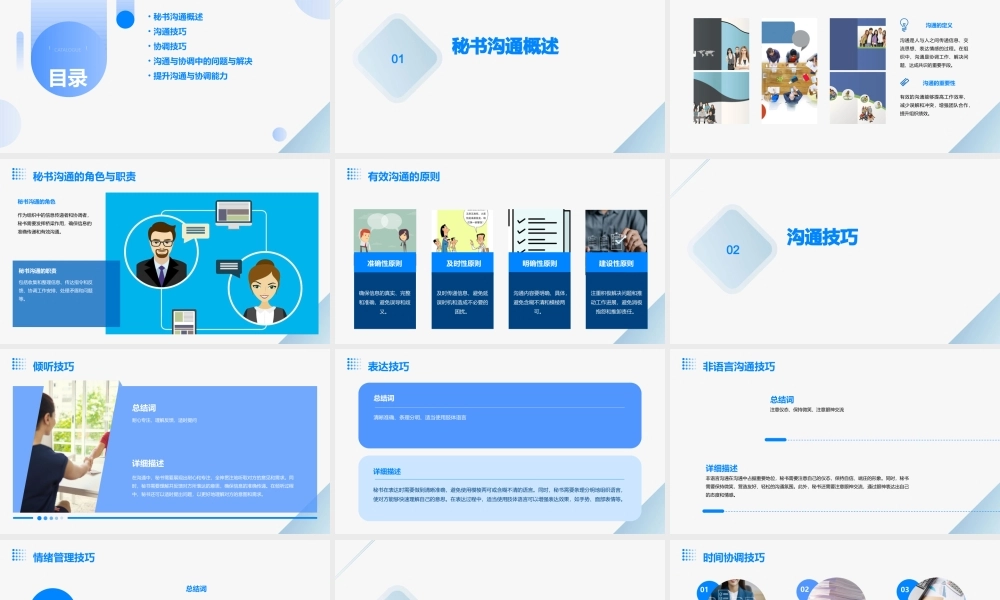Select the 有效沟通的原则 slide title

(404, 177)
